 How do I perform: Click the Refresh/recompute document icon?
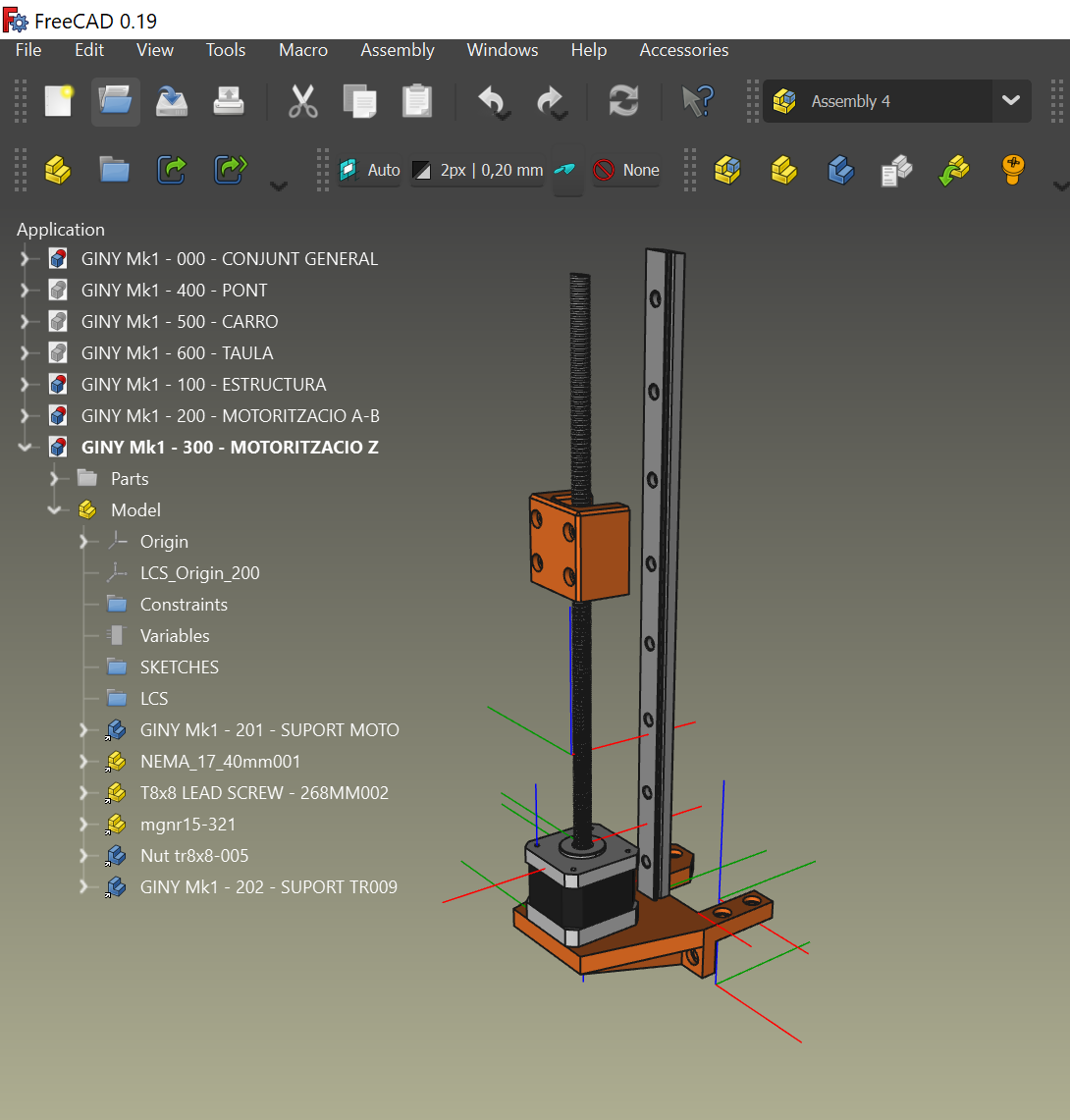[x=623, y=101]
